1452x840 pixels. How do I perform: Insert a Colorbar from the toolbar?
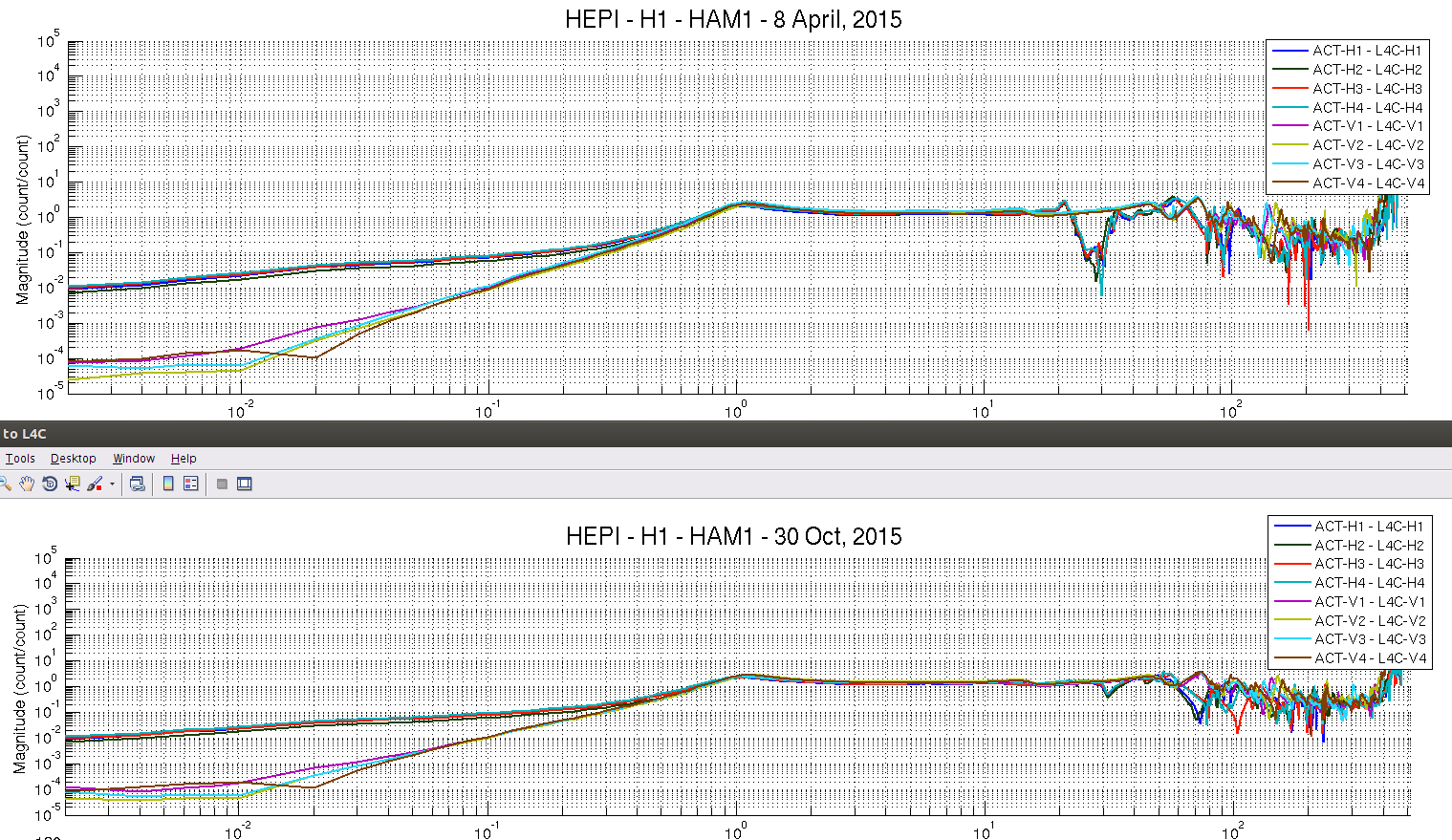click(168, 484)
